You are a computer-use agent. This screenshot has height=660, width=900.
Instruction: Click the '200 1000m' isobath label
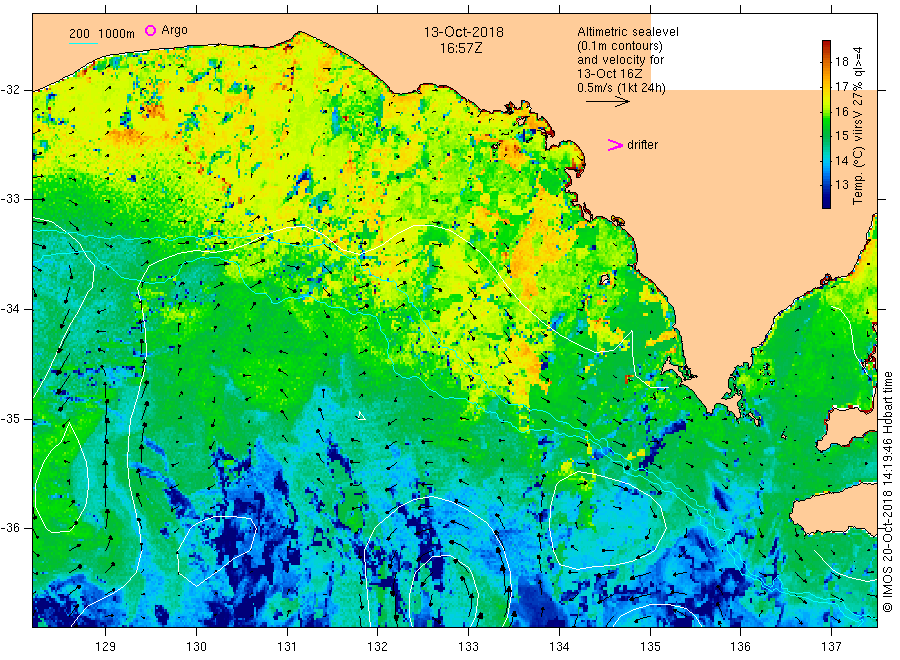pos(102,34)
